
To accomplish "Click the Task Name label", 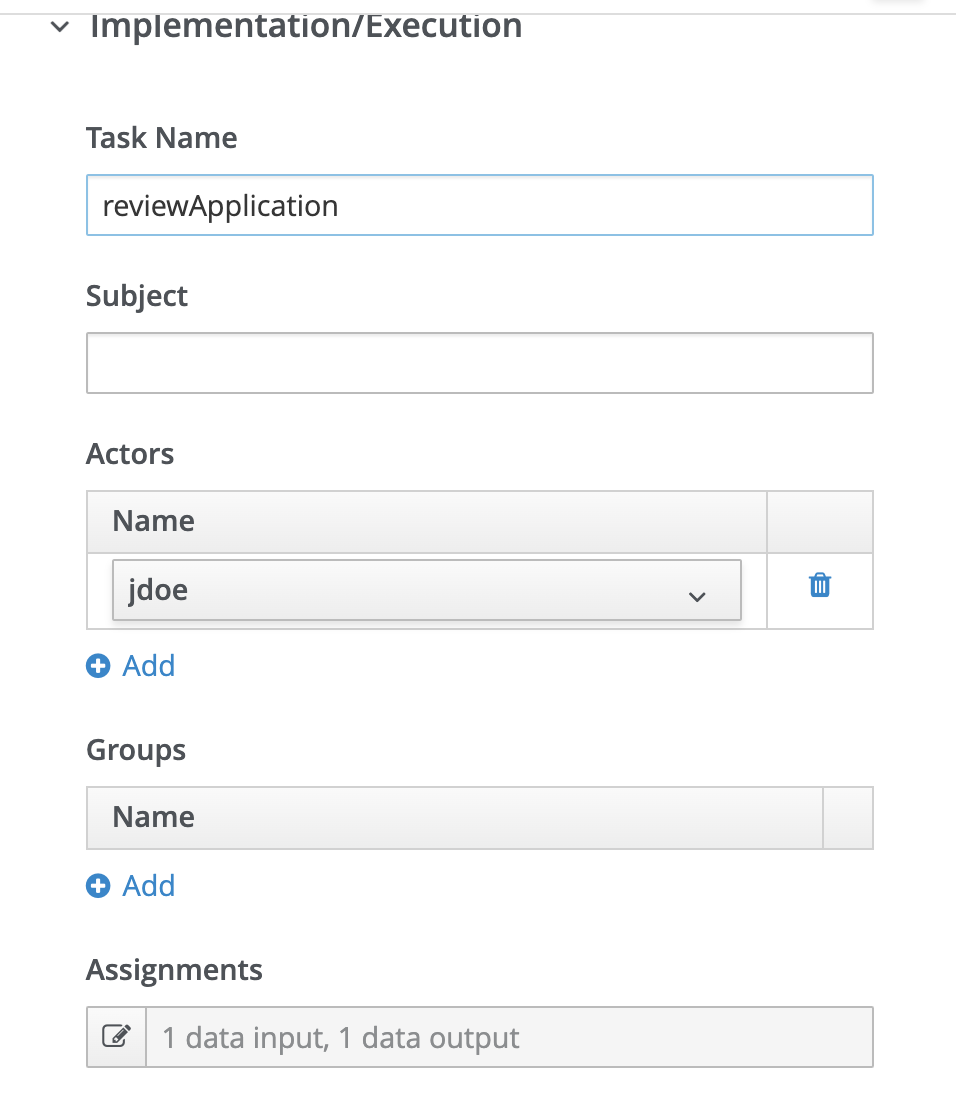I will [162, 138].
